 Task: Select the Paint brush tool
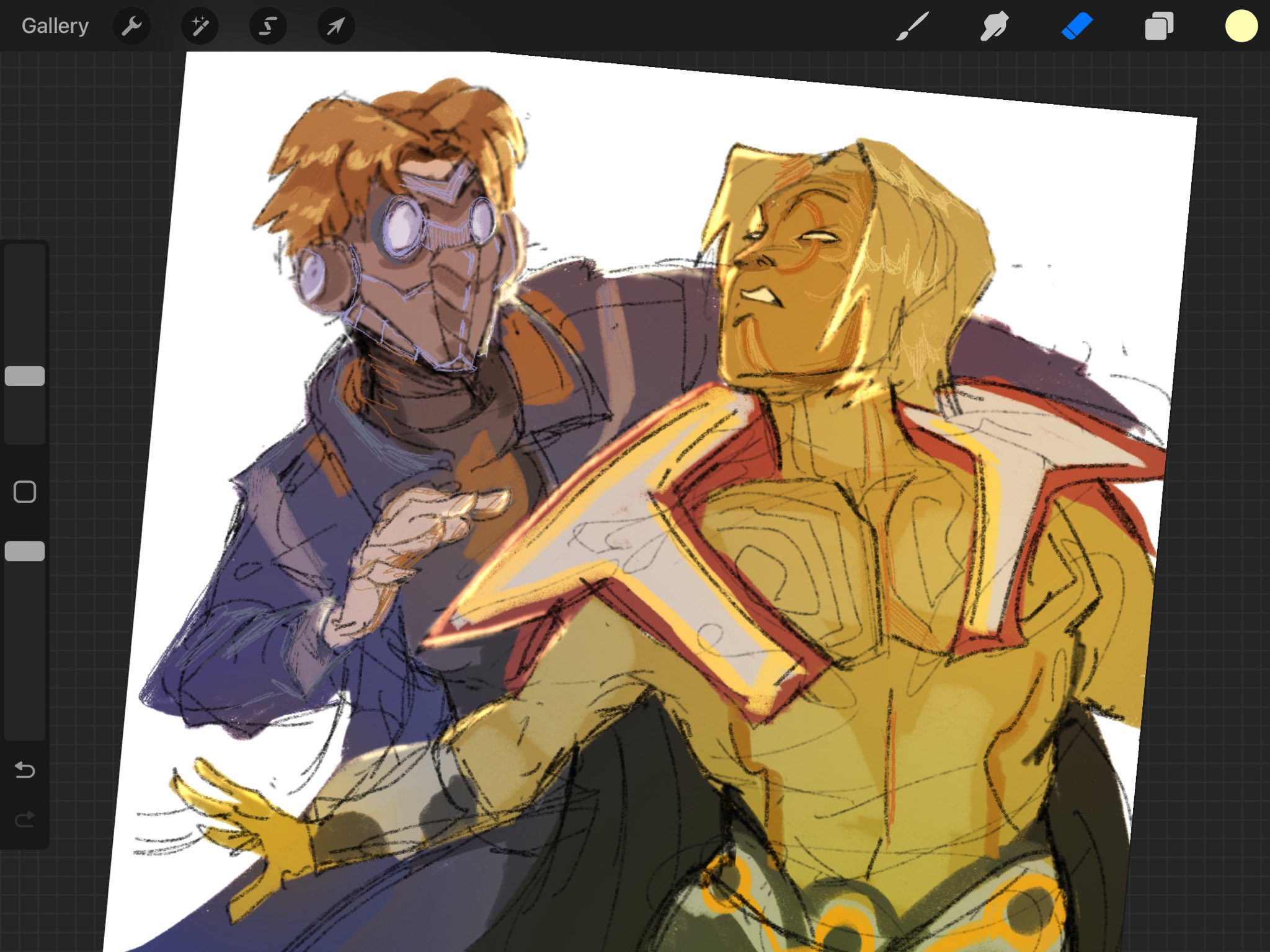click(x=912, y=27)
